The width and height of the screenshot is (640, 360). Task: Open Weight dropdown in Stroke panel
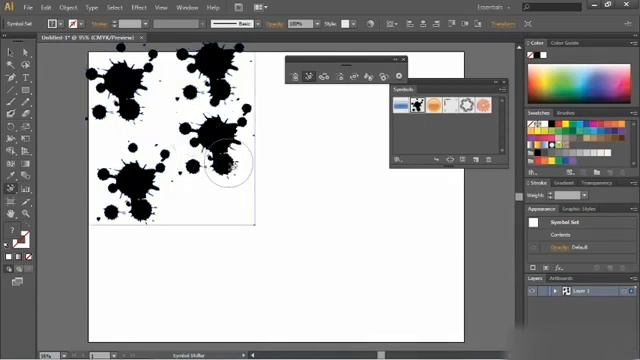pyautogui.click(x=584, y=196)
